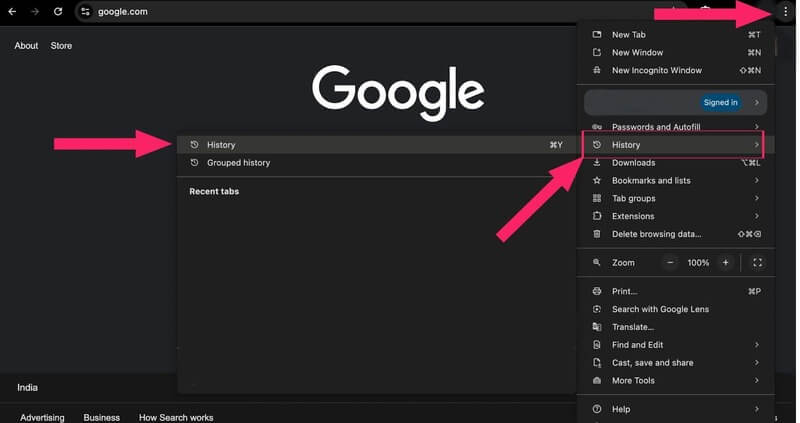Open More Tools submenu
The height and width of the screenshot is (423, 800).
click(x=676, y=381)
